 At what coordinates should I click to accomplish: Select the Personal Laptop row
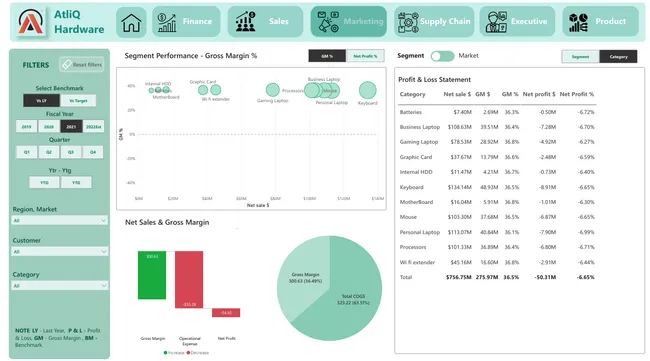pyautogui.click(x=497, y=232)
